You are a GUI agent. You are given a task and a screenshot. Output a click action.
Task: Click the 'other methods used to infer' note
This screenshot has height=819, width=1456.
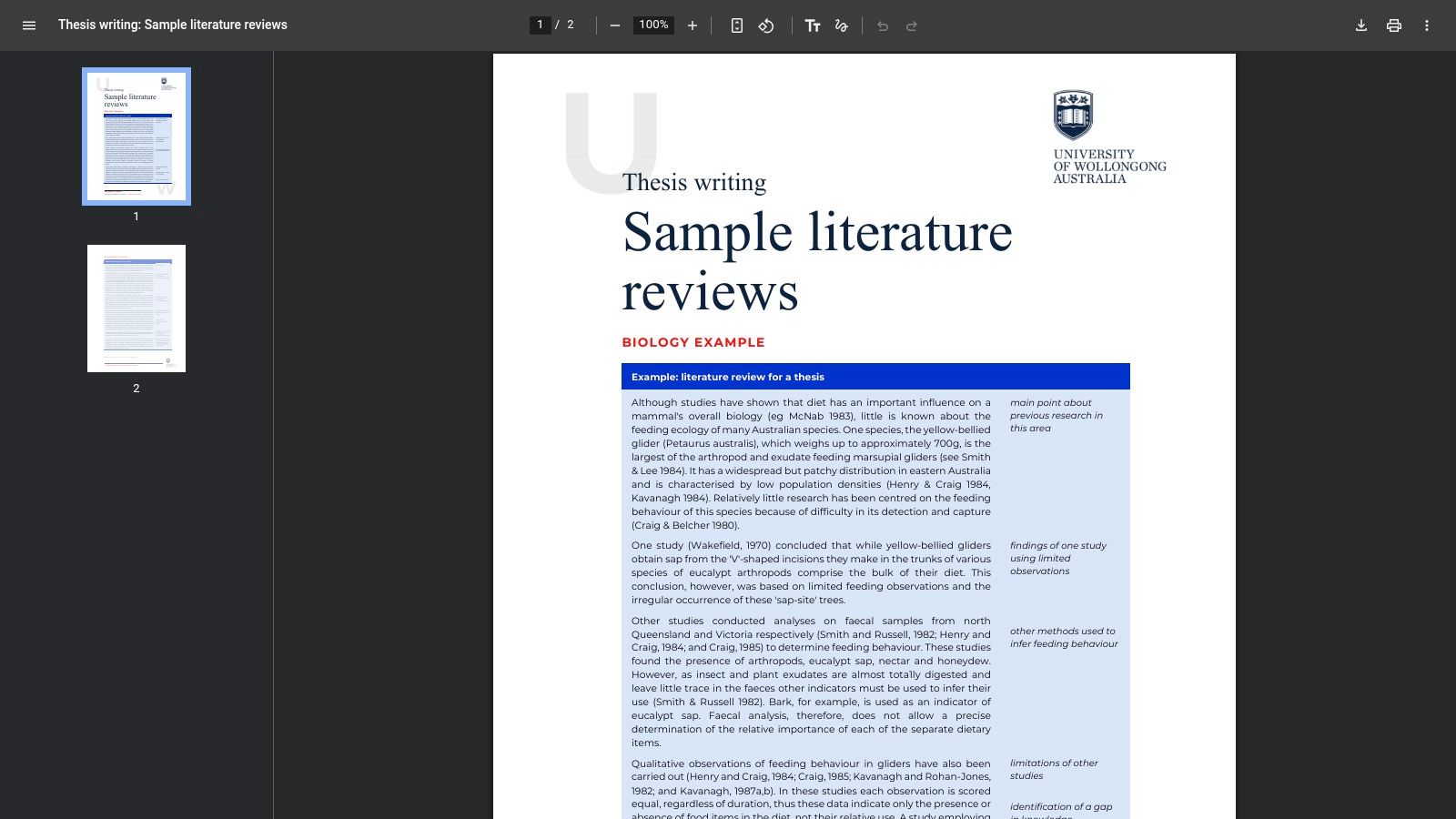click(x=1064, y=637)
